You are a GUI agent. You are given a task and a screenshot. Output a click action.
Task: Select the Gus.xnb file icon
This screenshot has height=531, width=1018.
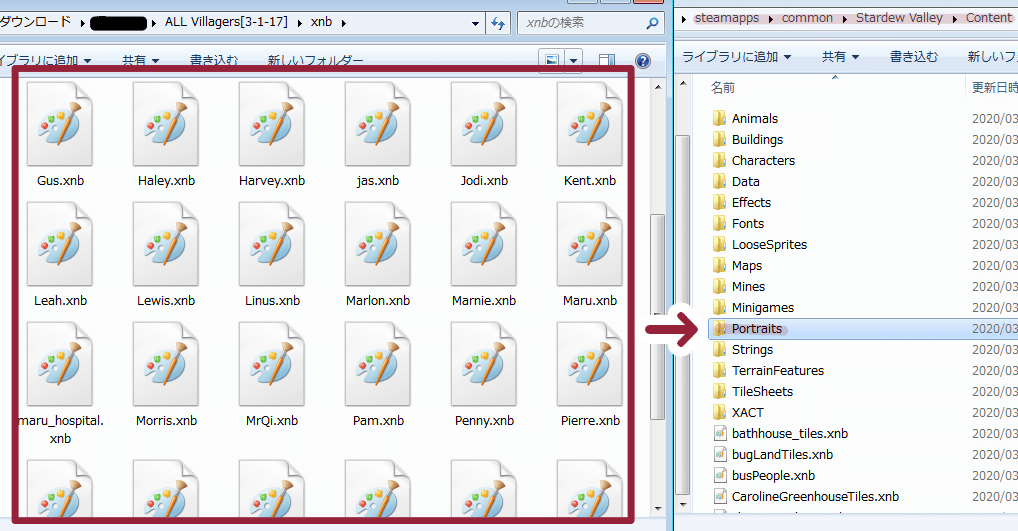tap(60, 124)
